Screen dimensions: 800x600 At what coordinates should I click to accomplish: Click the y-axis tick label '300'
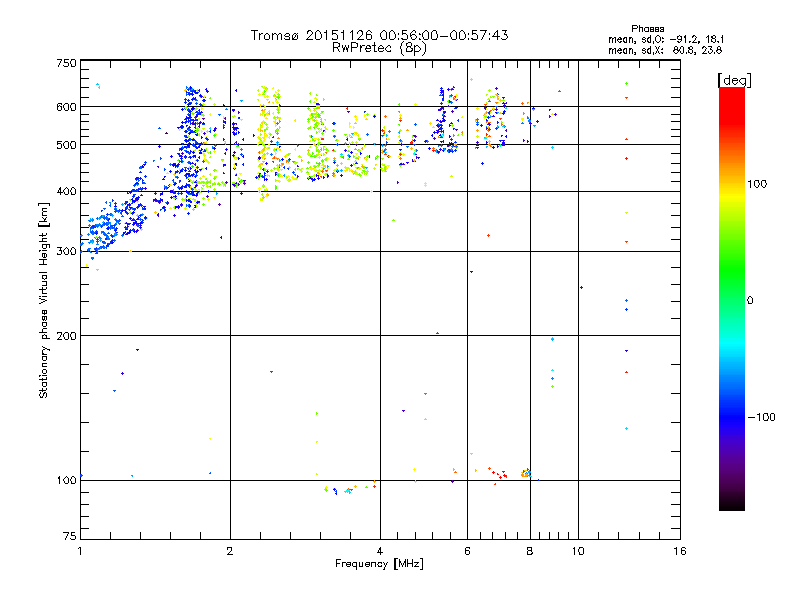click(x=66, y=252)
